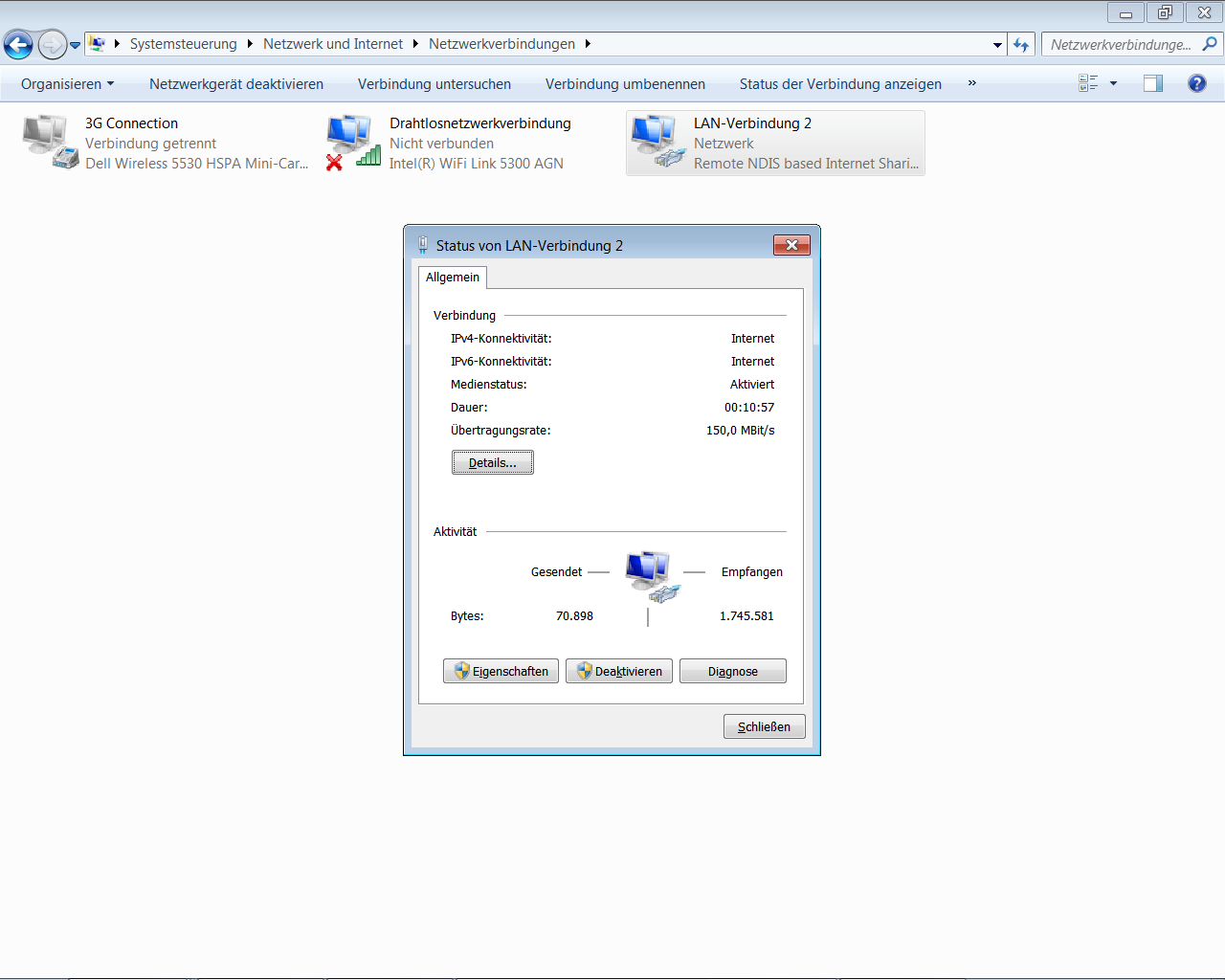Open the address bar history dropdown
The width and height of the screenshot is (1225, 980).
pyautogui.click(x=997, y=44)
